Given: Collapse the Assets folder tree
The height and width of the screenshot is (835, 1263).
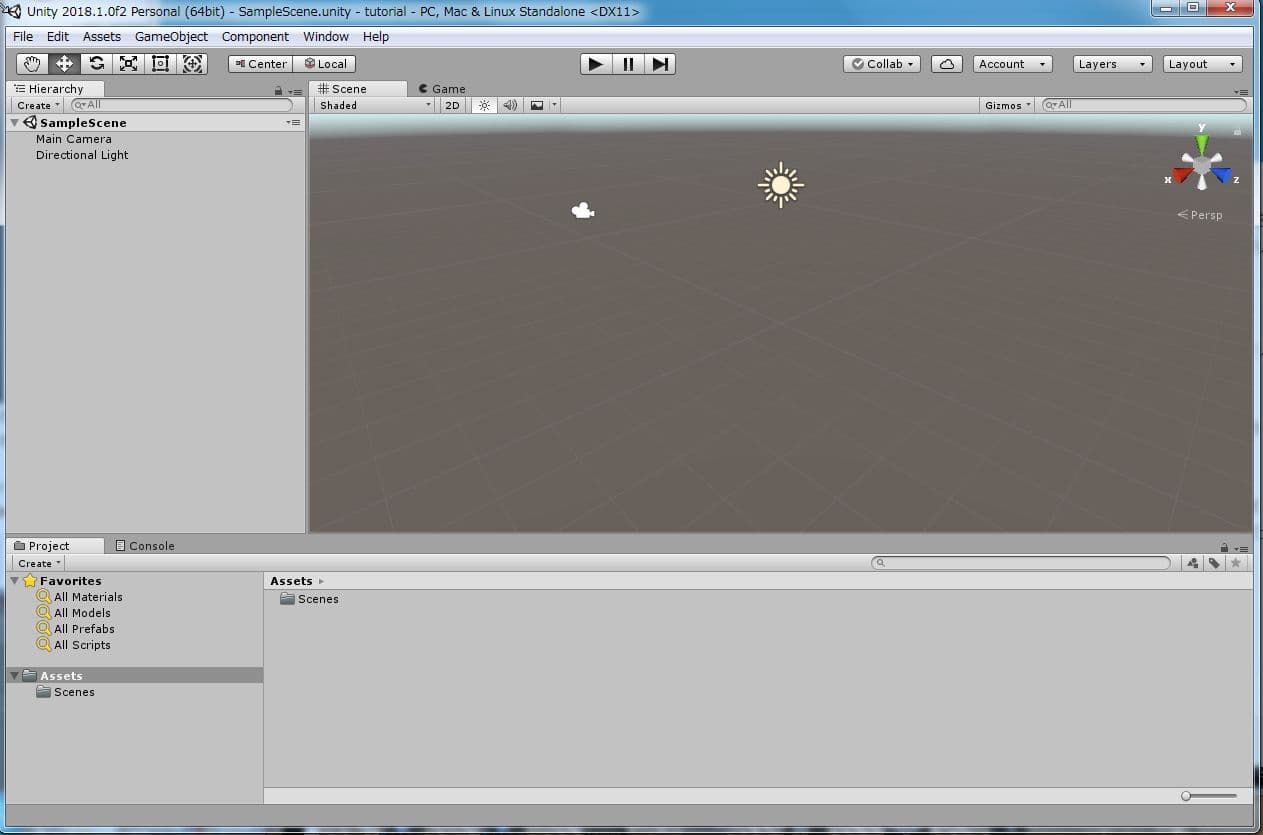Looking at the screenshot, I should [15, 676].
